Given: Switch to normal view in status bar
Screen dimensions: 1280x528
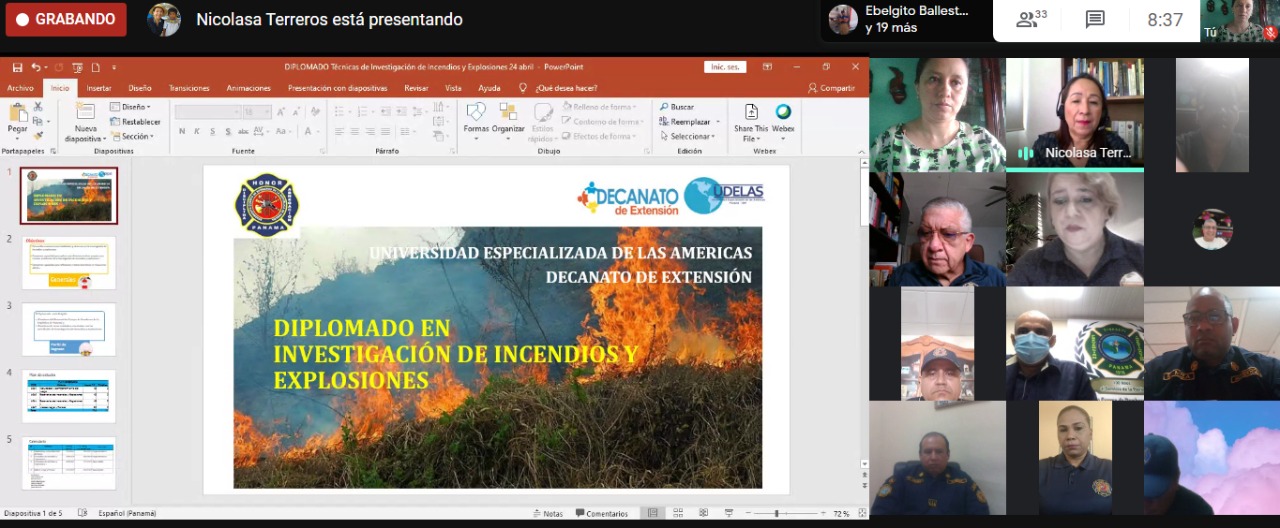Looking at the screenshot, I should coord(652,513).
